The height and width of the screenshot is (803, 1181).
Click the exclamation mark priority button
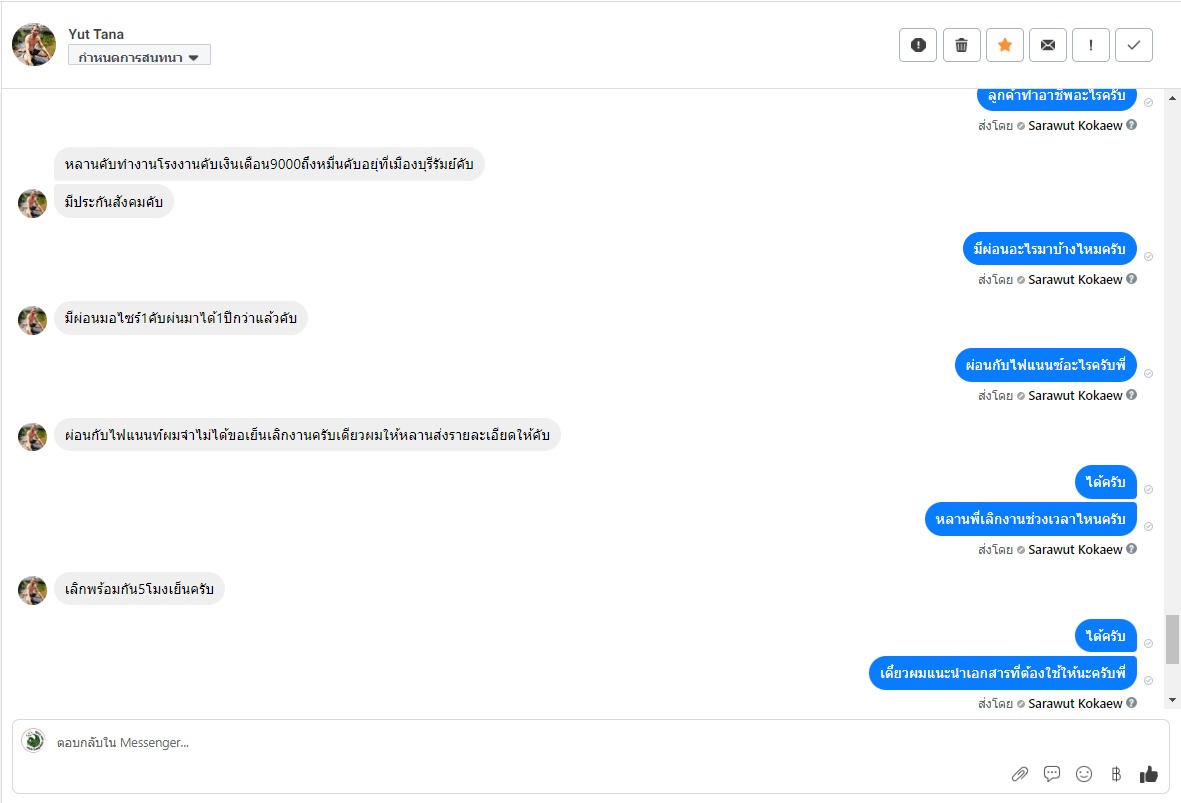1091,45
